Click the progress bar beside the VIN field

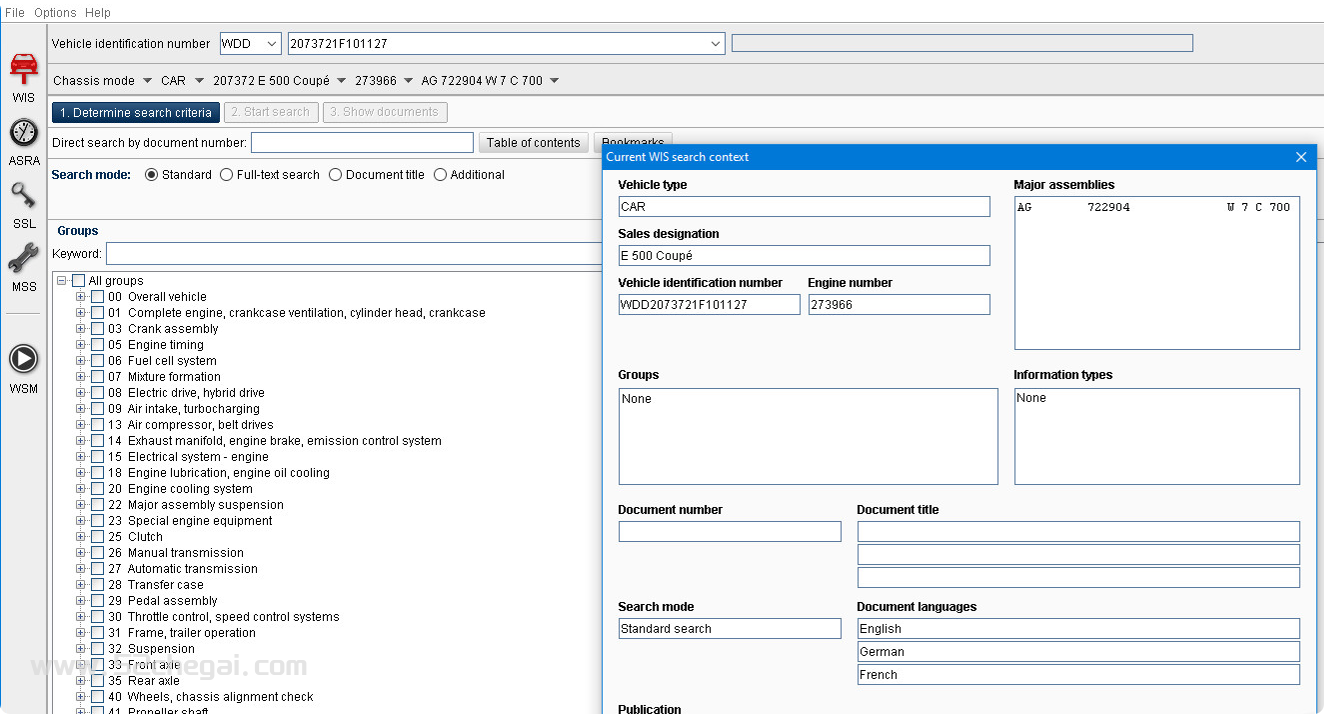[962, 43]
